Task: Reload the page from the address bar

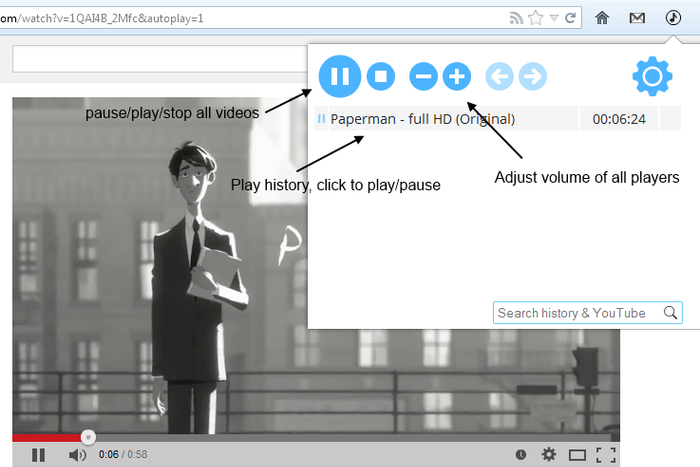Action: pyautogui.click(x=570, y=17)
